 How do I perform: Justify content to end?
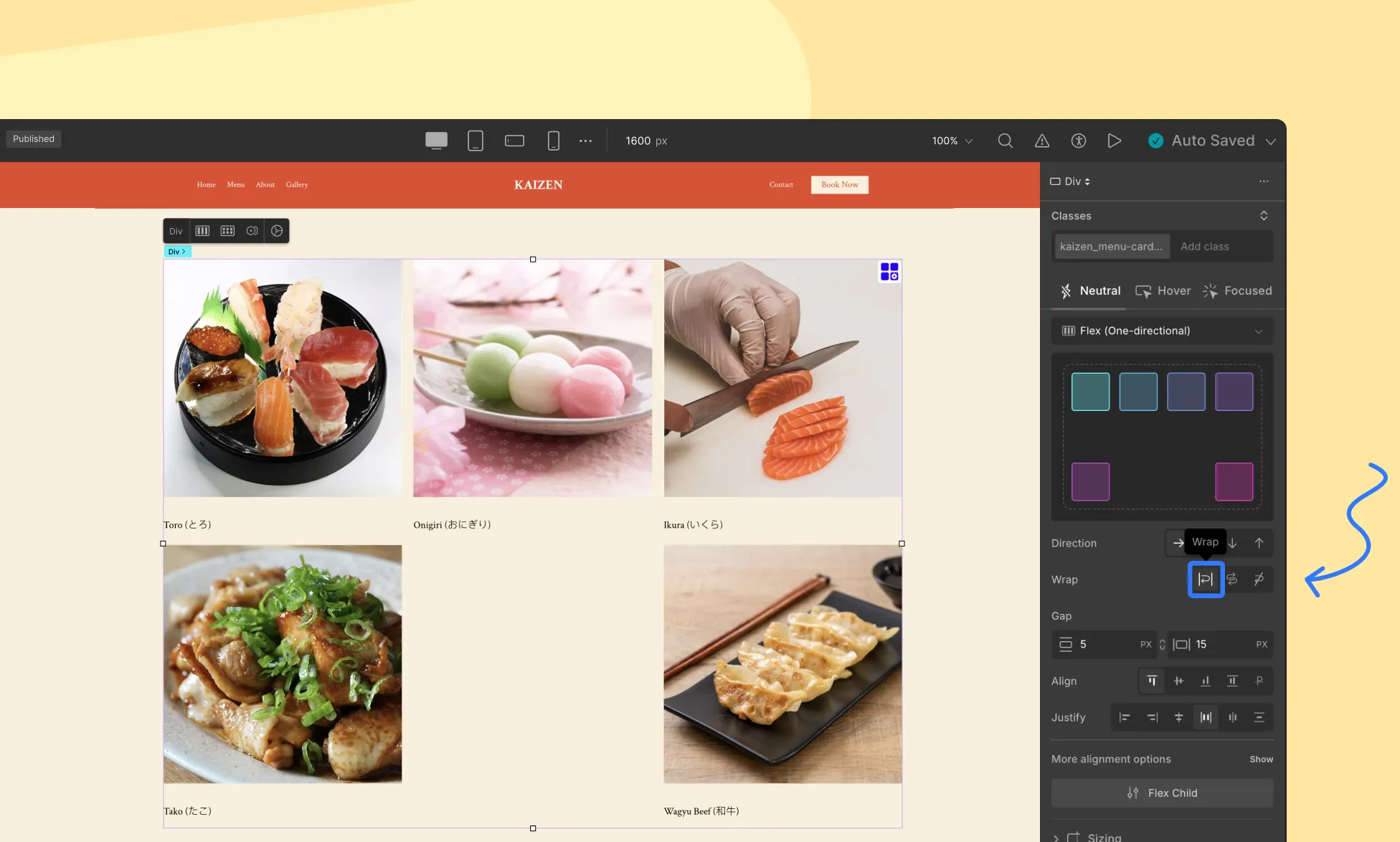1152,717
